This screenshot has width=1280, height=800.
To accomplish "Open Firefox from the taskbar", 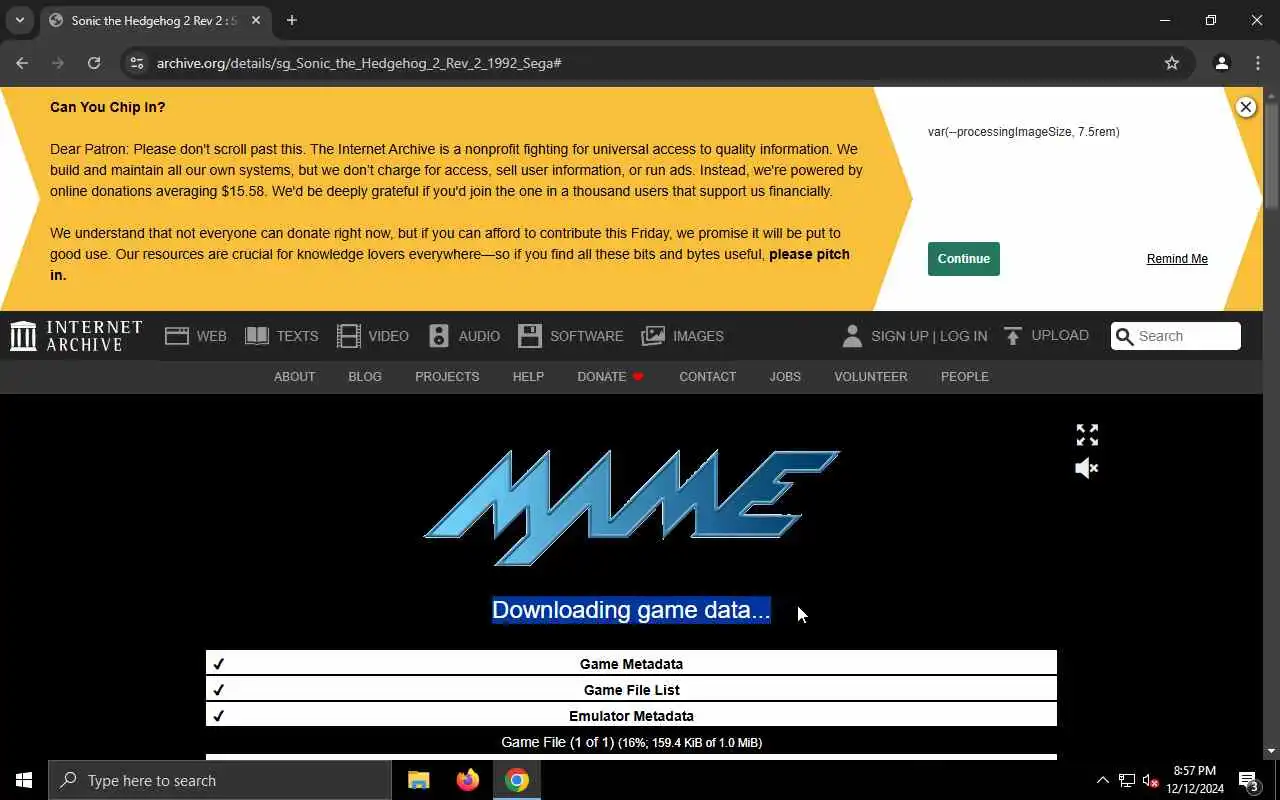I will [x=467, y=780].
